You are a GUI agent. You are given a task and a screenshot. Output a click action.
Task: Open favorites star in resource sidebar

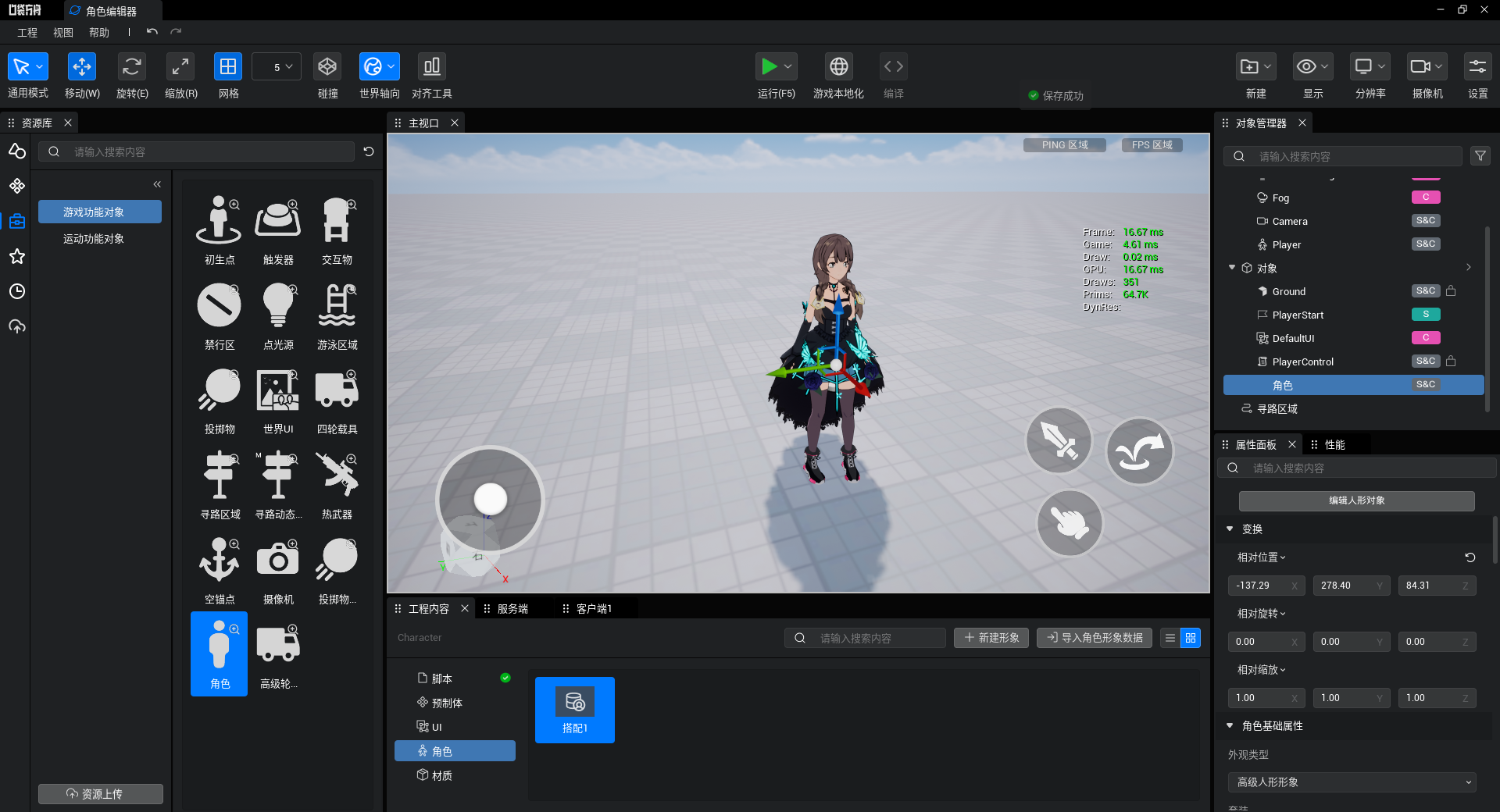pos(17,256)
